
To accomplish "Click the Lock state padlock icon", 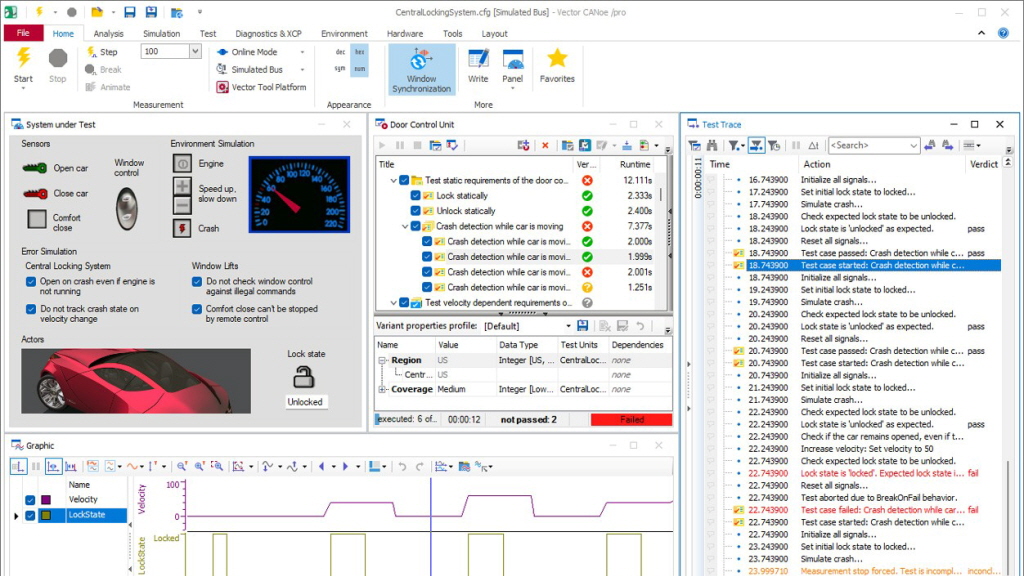I will tap(304, 376).
